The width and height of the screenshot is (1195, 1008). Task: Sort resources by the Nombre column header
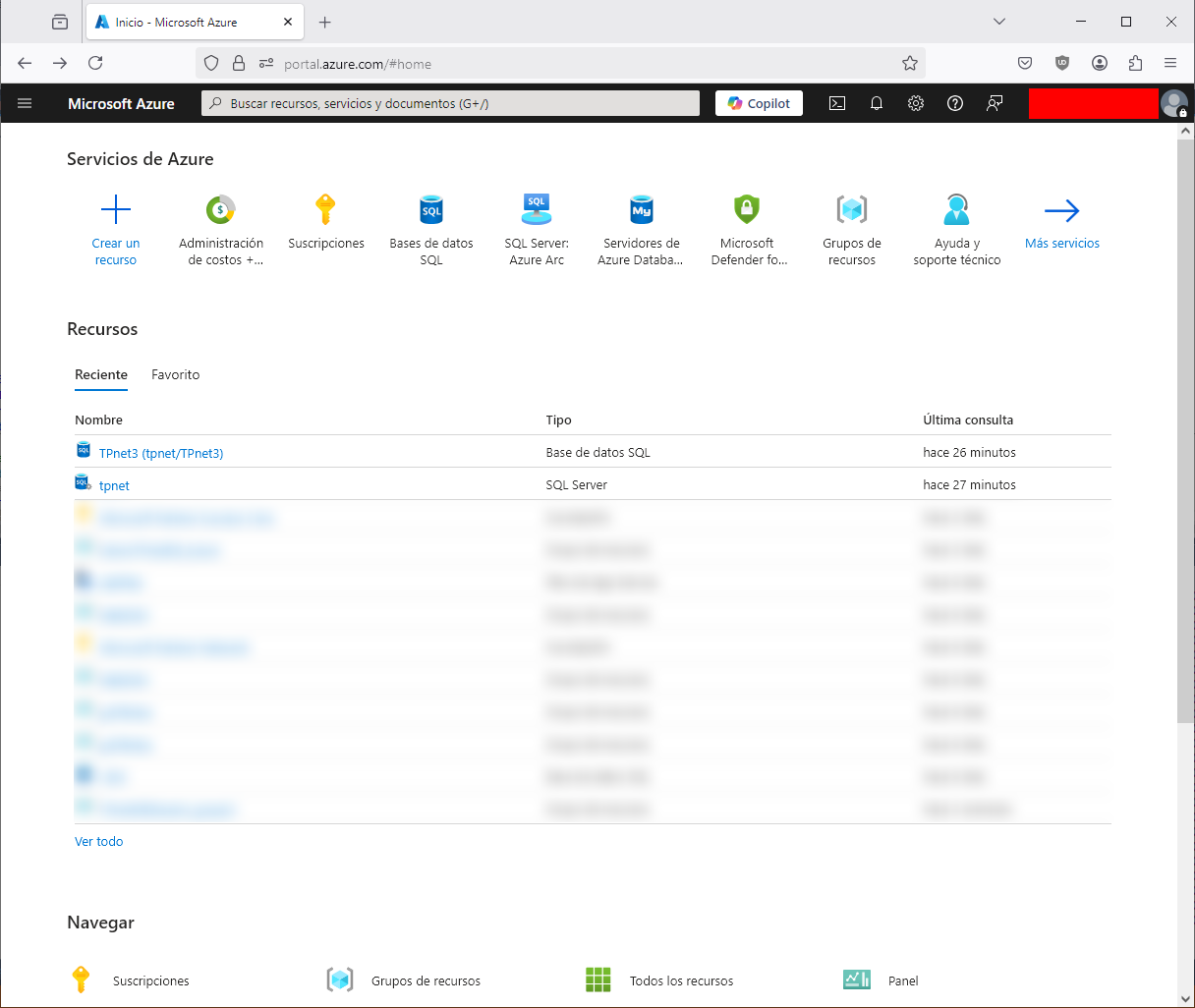point(99,420)
